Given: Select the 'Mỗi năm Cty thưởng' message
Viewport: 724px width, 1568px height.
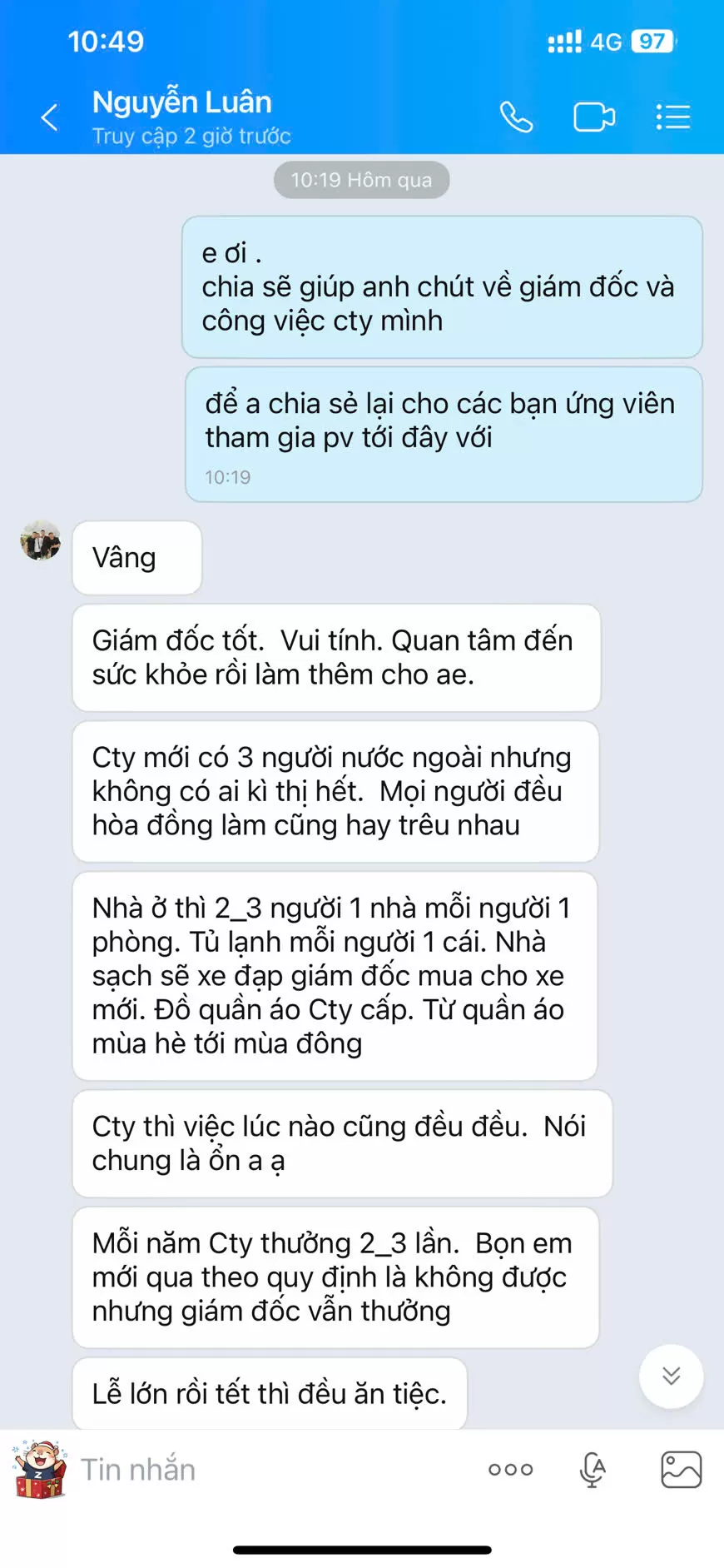Looking at the screenshot, I should click(x=335, y=1277).
